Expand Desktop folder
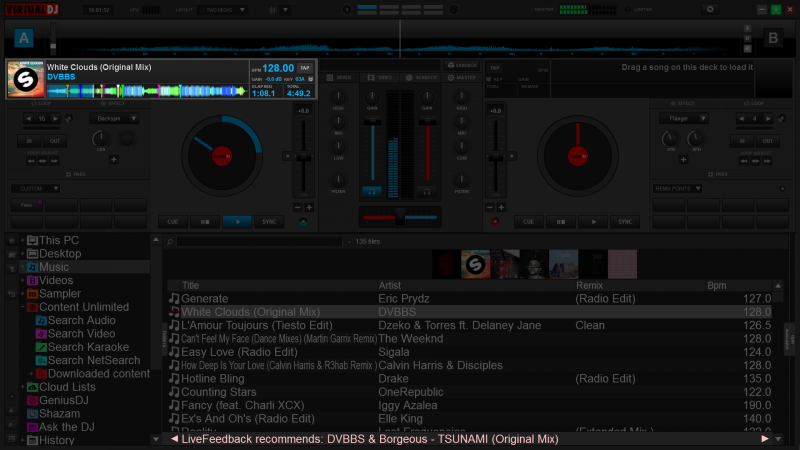This screenshot has width=800, height=450. coord(22,254)
